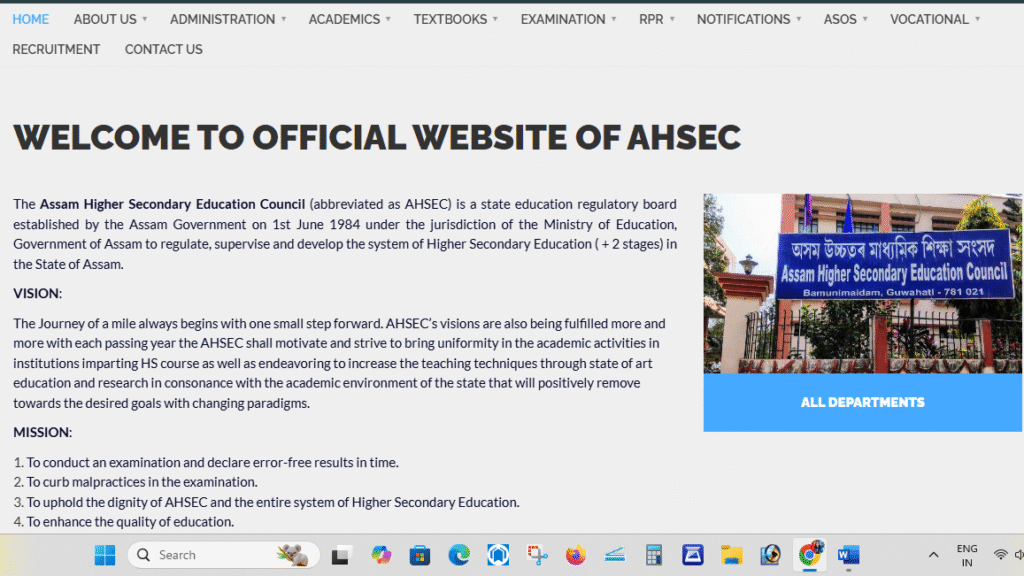This screenshot has width=1024, height=576.
Task: Expand the ACADEMICS dropdown menu
Action: [x=349, y=20]
